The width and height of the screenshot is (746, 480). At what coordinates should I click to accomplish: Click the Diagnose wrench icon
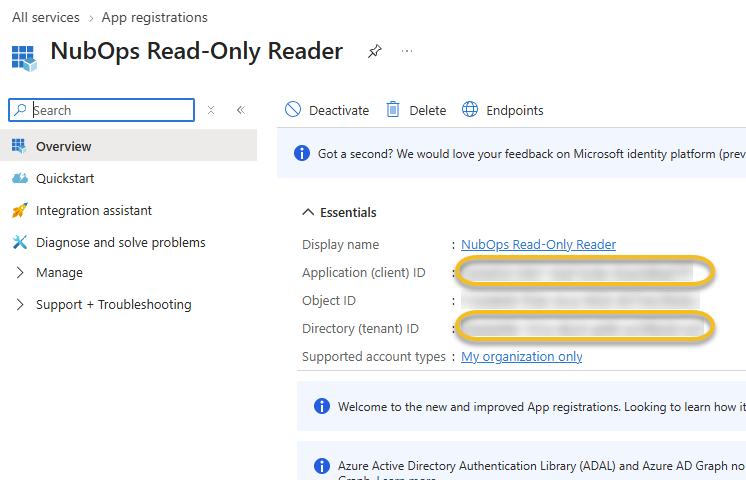point(20,242)
